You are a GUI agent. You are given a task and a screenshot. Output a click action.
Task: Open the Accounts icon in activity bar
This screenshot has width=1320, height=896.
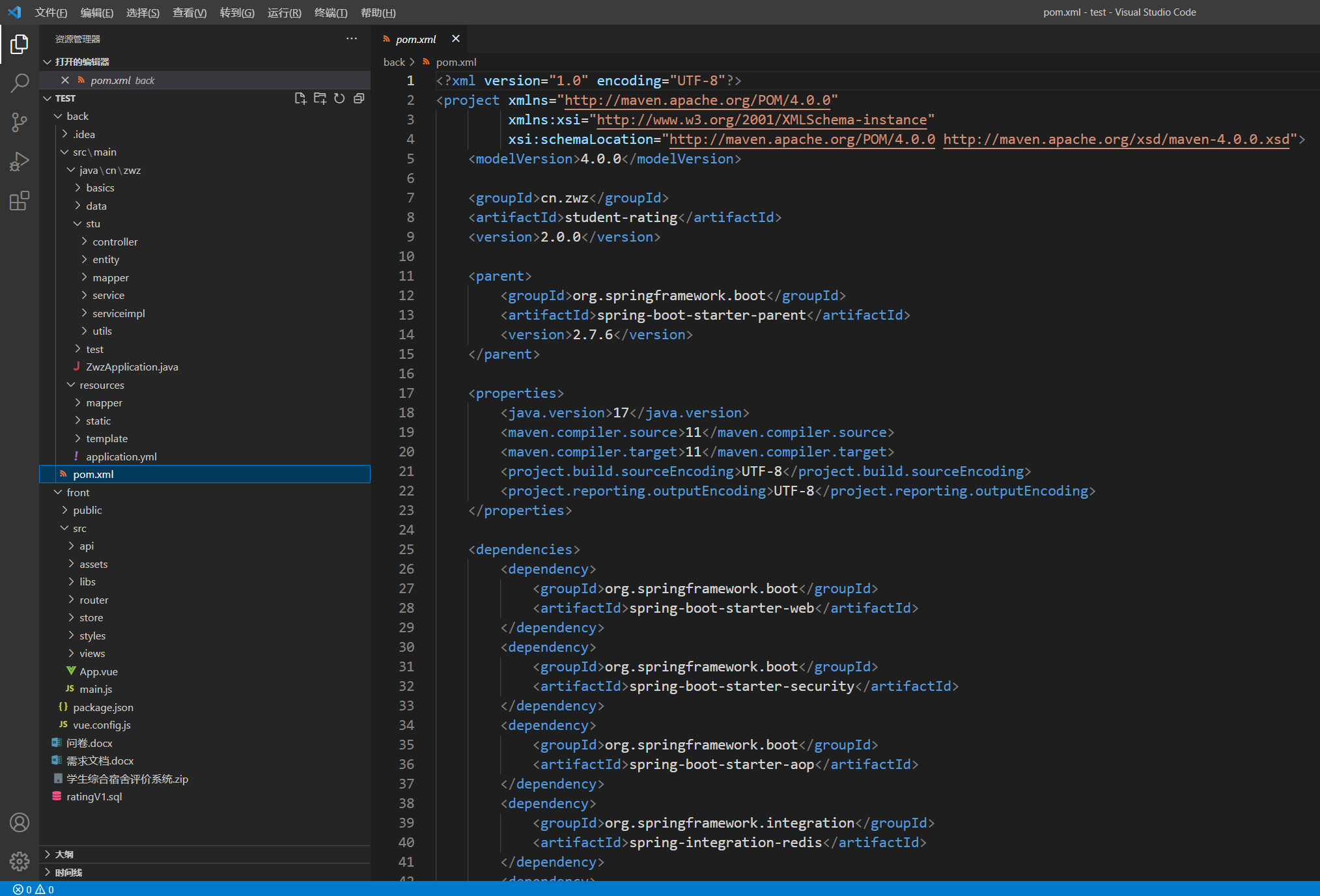pyautogui.click(x=20, y=822)
